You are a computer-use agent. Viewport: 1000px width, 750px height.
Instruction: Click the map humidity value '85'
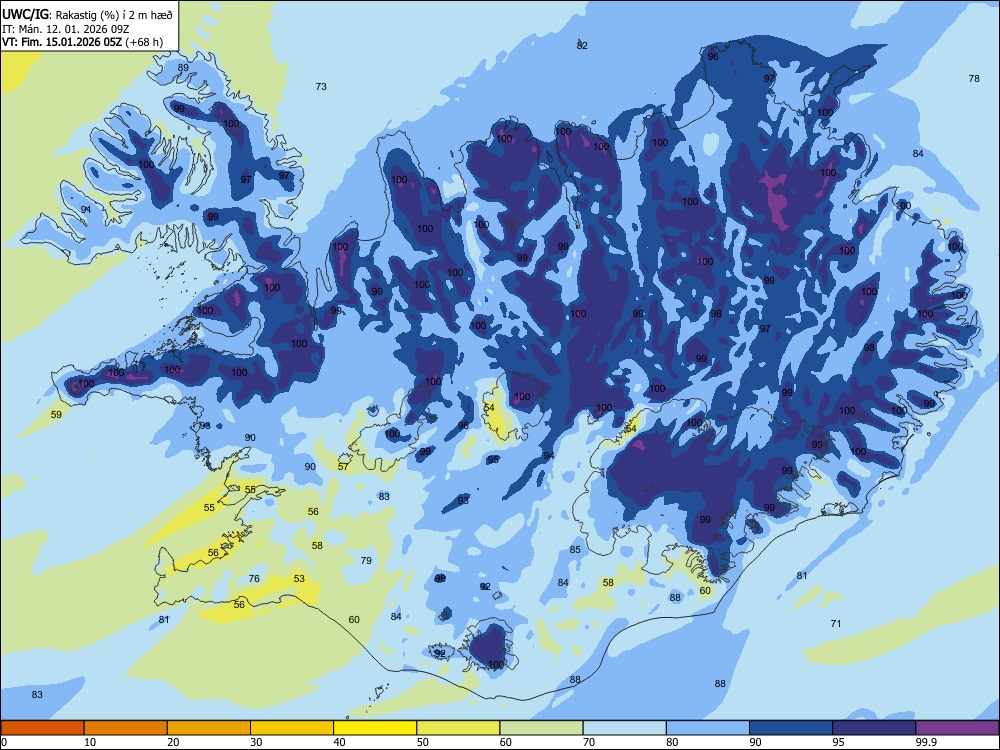(575, 549)
